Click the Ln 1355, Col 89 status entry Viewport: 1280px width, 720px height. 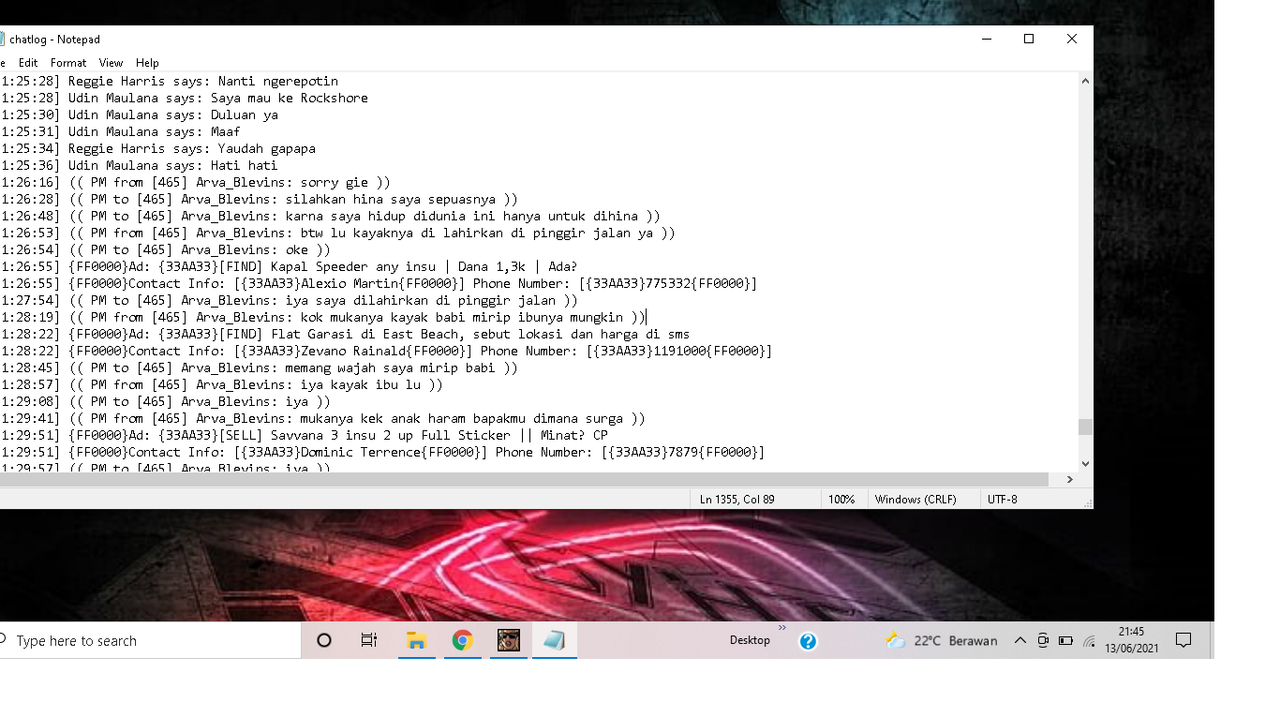click(737, 499)
